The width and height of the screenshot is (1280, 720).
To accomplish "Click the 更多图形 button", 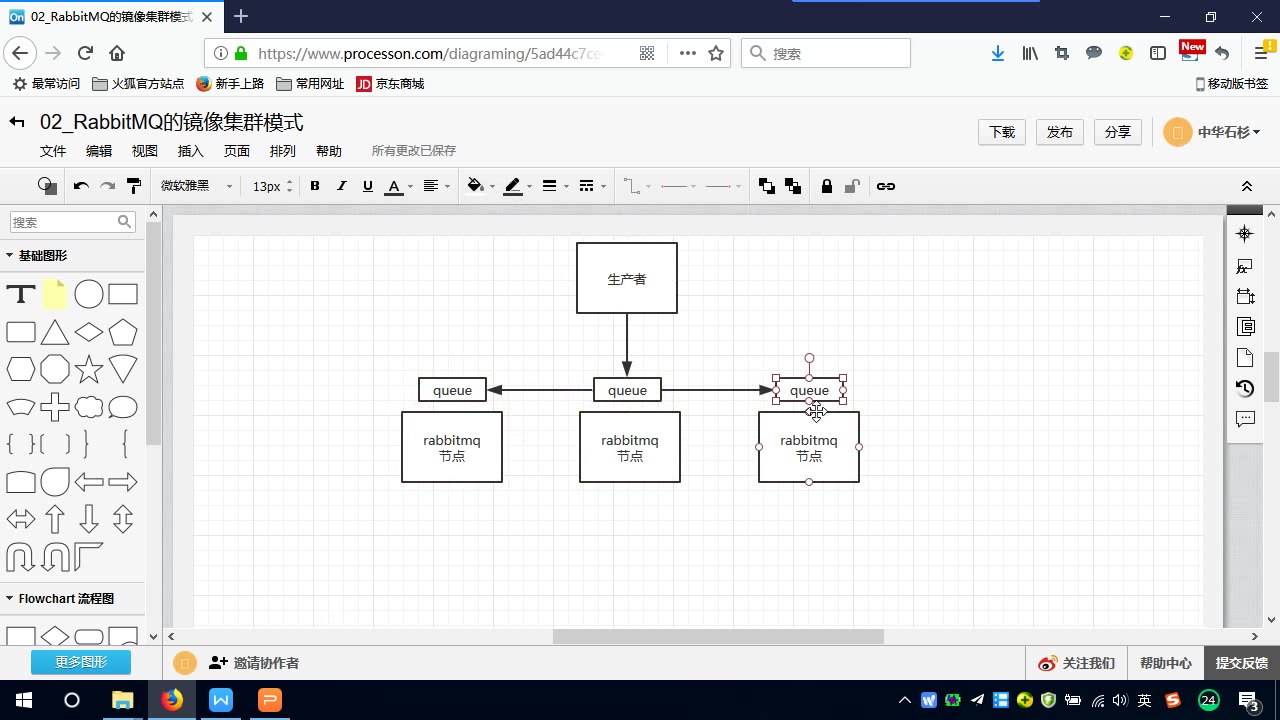I will click(x=81, y=662).
